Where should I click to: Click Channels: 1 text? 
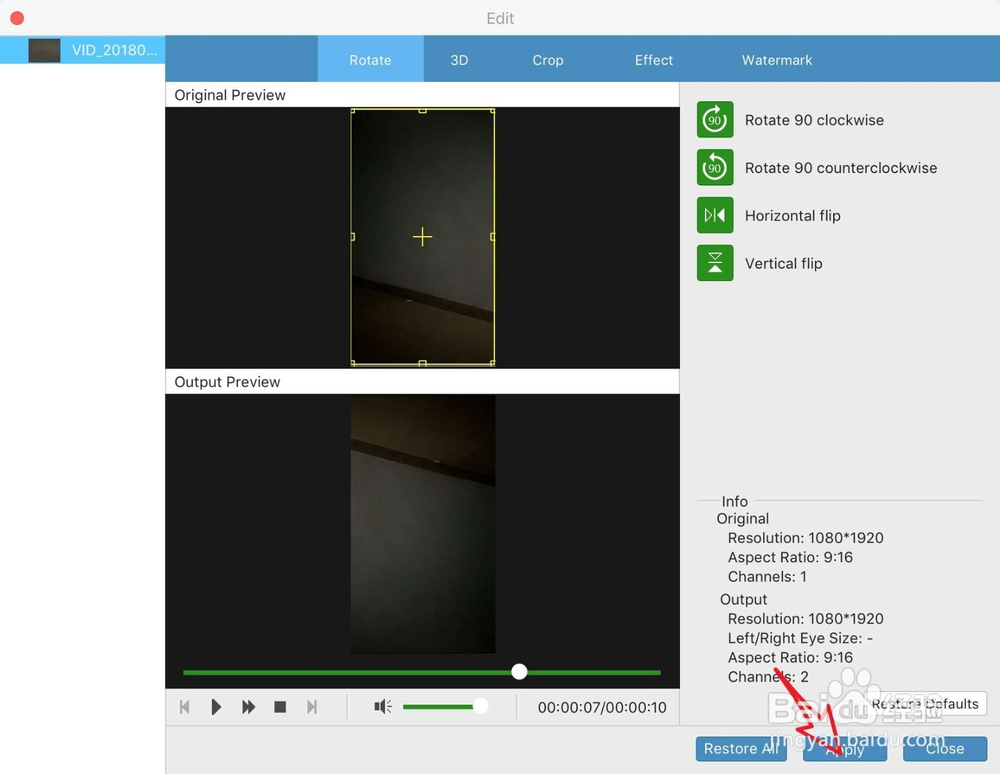(x=767, y=576)
